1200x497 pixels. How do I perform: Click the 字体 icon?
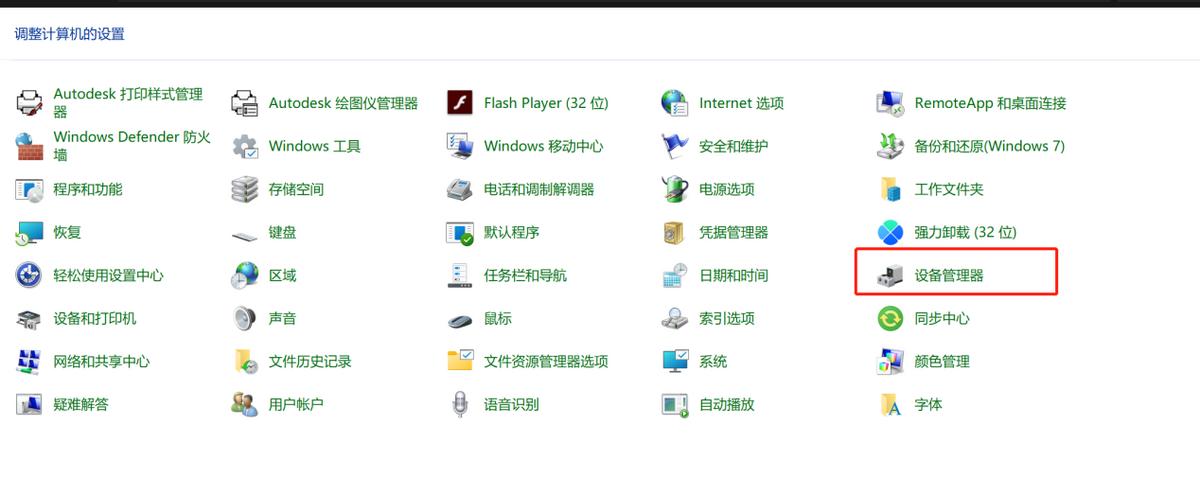(x=890, y=404)
